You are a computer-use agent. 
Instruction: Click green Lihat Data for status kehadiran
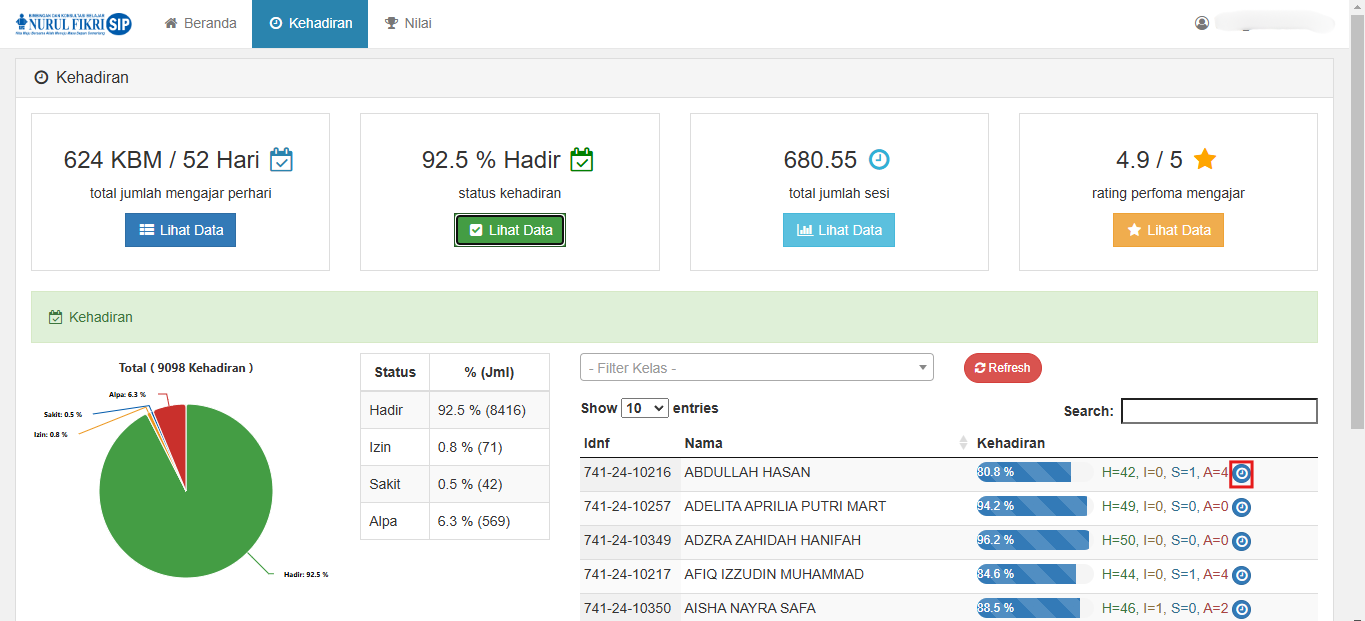[x=510, y=230]
